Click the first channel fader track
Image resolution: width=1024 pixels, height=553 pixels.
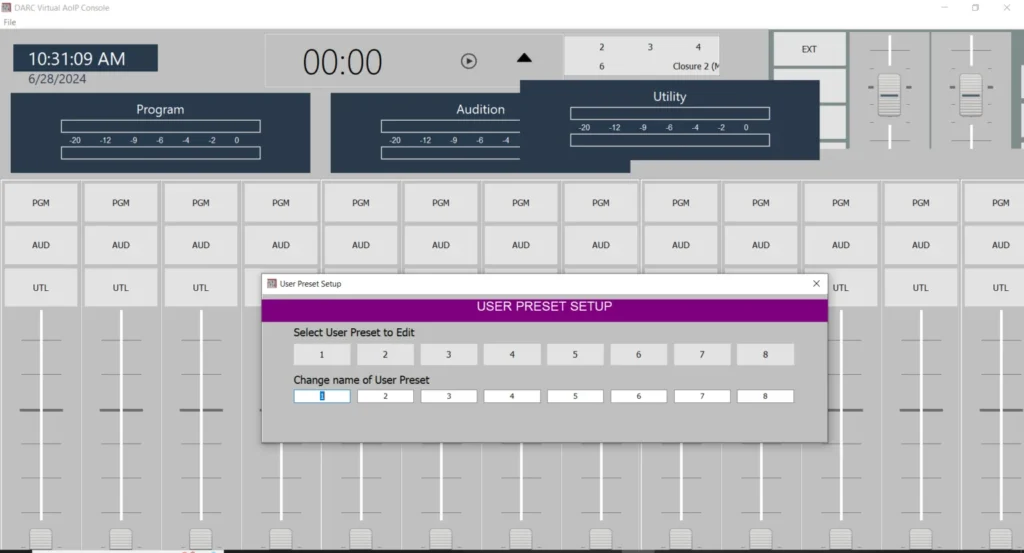(x=40, y=415)
